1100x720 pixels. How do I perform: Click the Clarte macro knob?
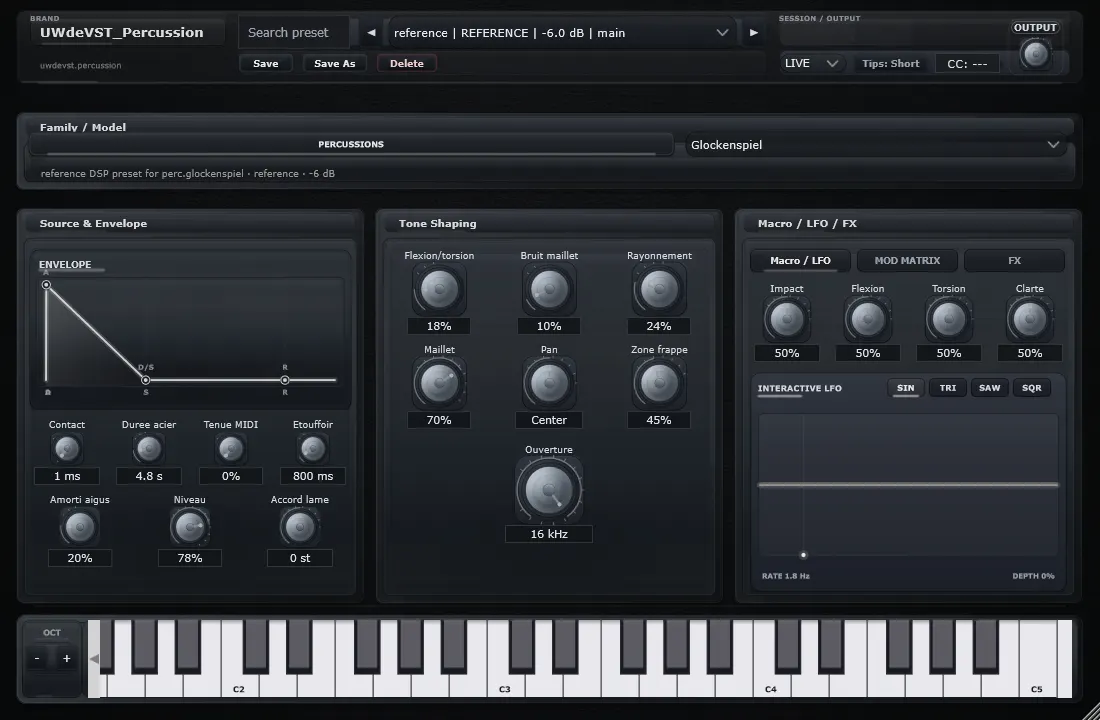click(1030, 319)
